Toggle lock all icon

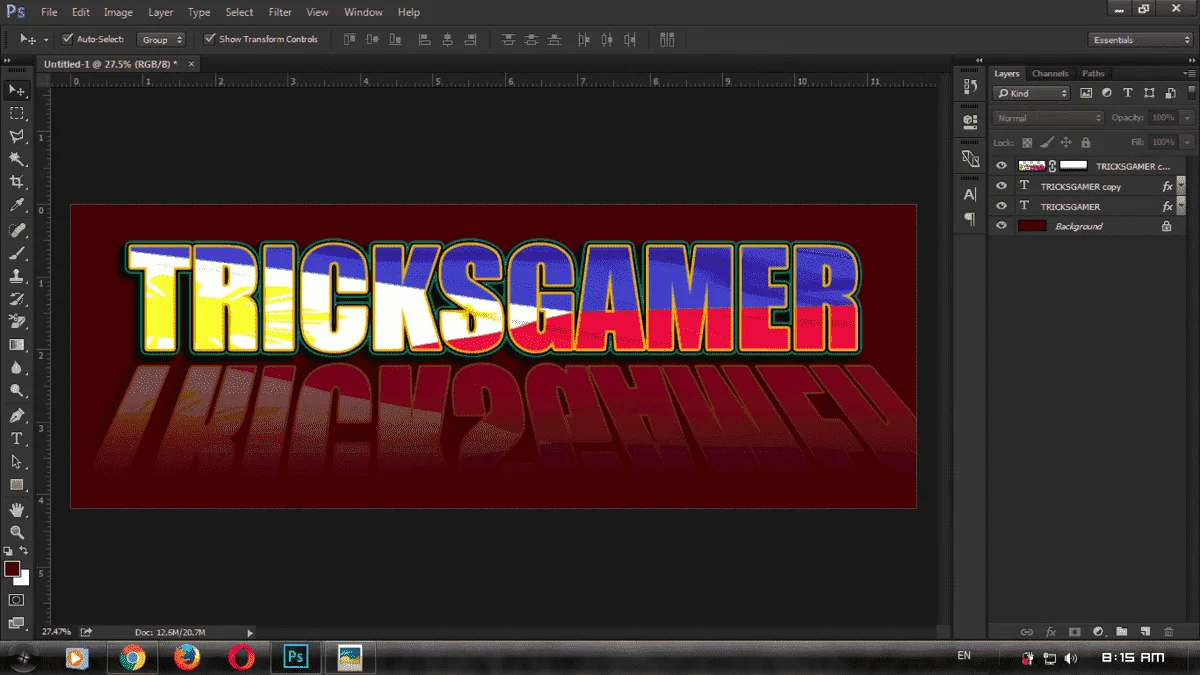point(1086,143)
